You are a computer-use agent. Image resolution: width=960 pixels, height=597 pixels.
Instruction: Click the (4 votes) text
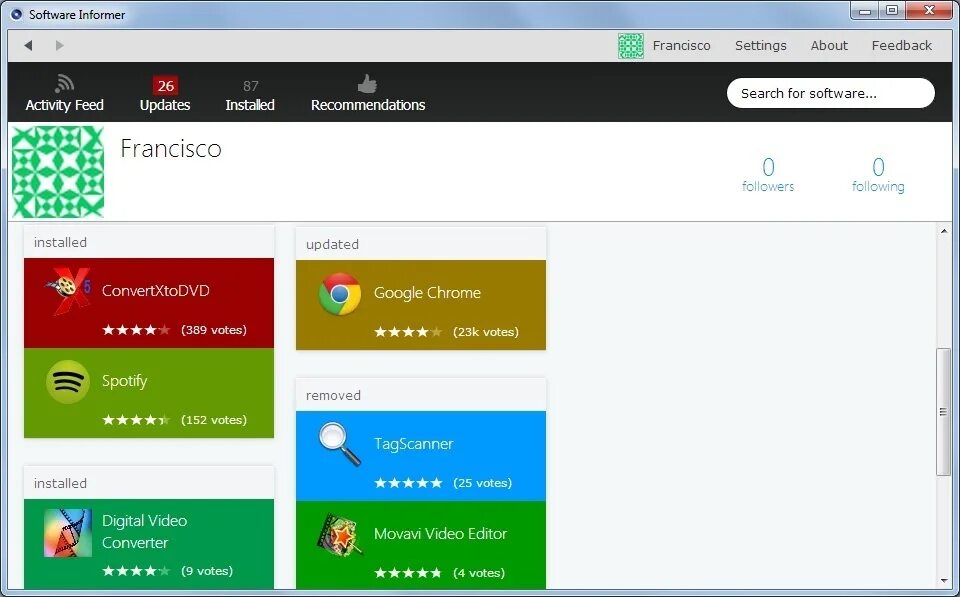click(x=479, y=573)
